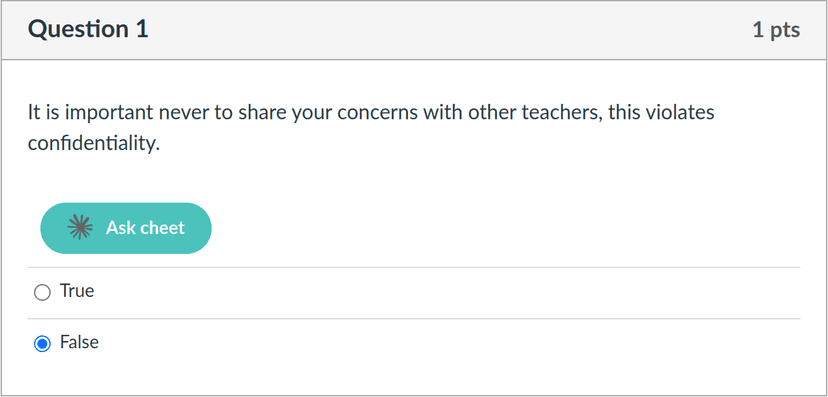Screen dimensions: 828x397
Task: Click the True answer option row
Action: [x=414, y=292]
